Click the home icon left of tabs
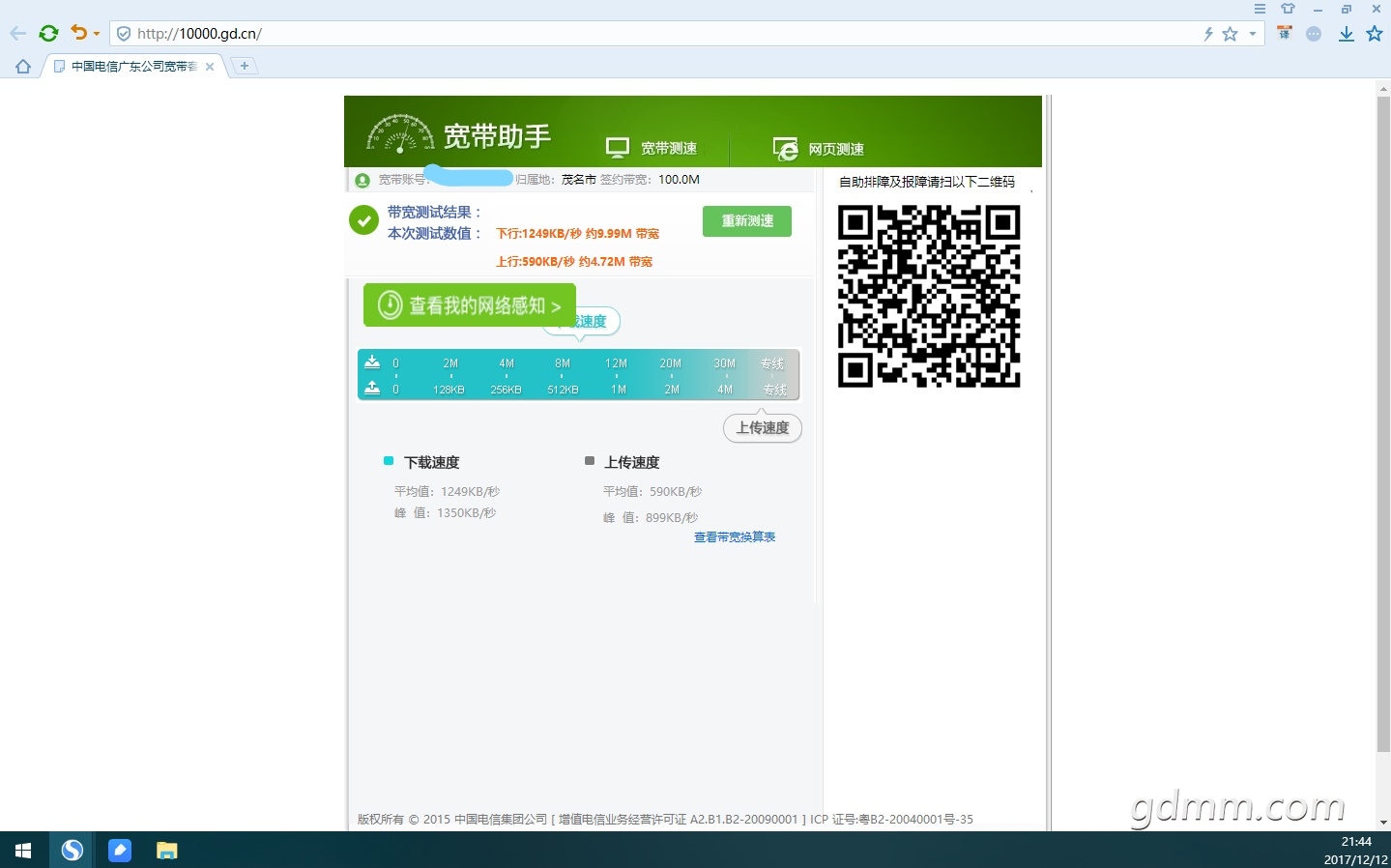This screenshot has width=1391, height=868. click(x=23, y=67)
